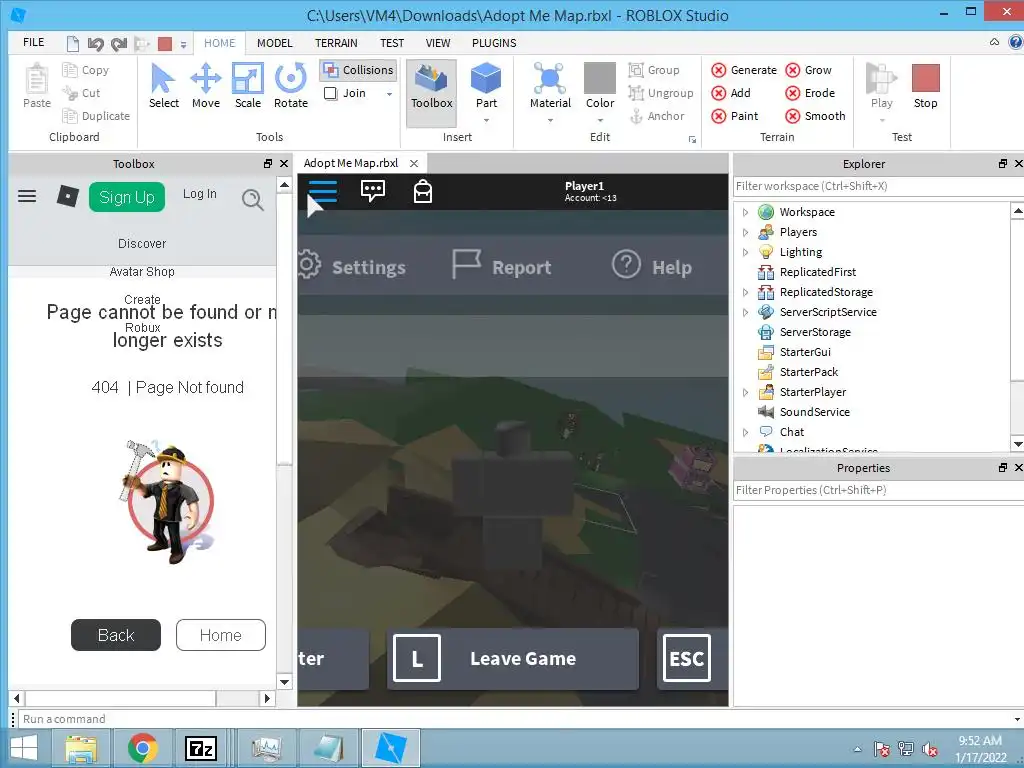
Task: Click Grow terrain tool
Action: (x=808, y=70)
